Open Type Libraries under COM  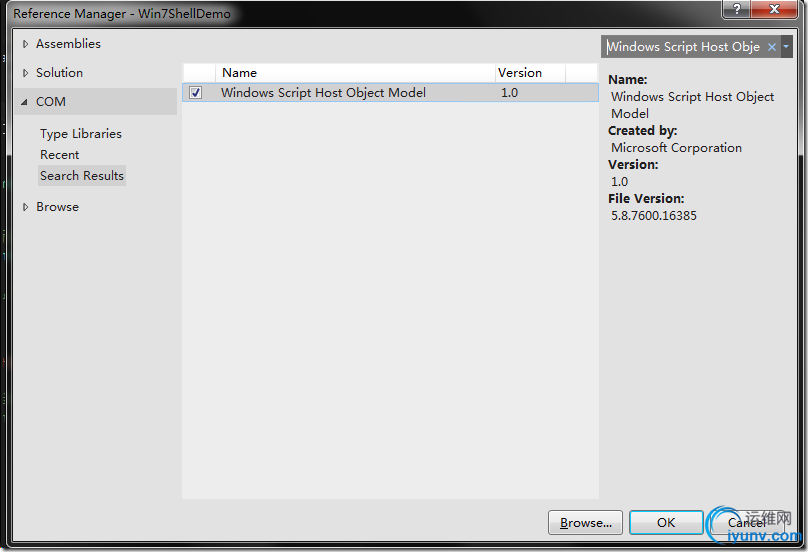(81, 133)
